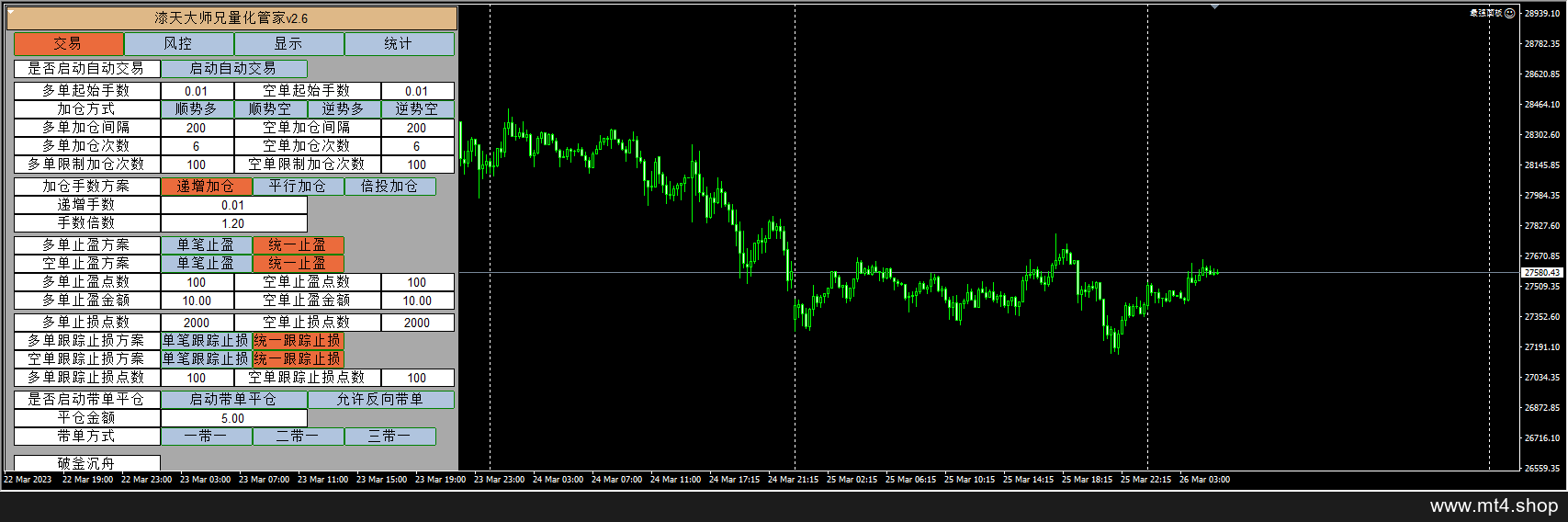Click the 最强面板 EA name text
Viewport: 1568px width, 522px height.
point(1486,13)
